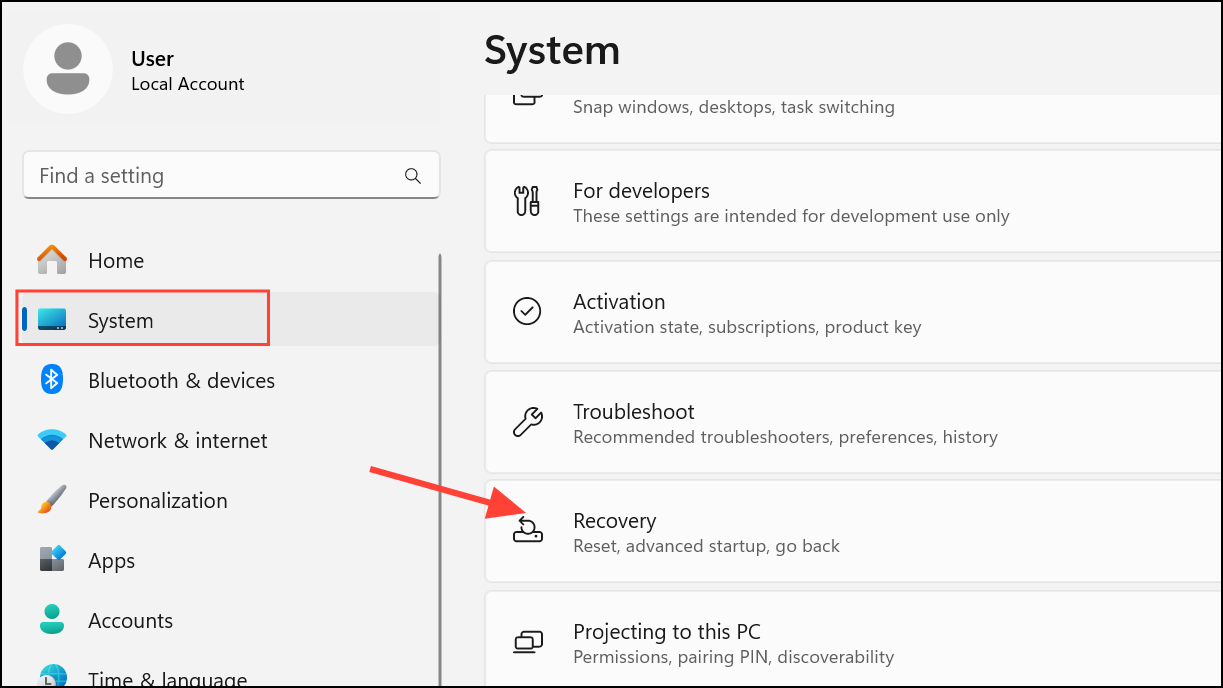Select the System icon in the sidebar
The image size is (1223, 688).
point(51,318)
